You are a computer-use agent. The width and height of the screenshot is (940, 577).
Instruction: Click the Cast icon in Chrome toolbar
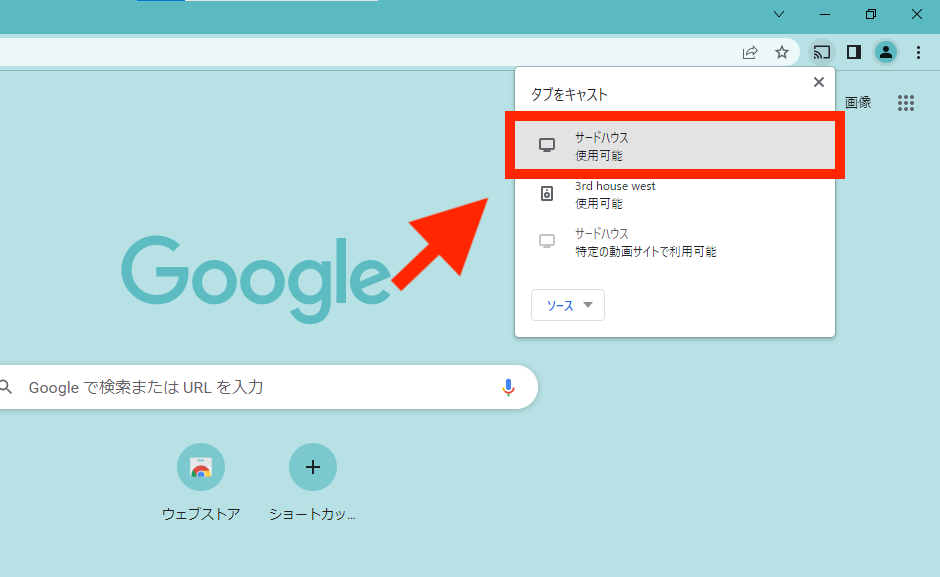pyautogui.click(x=821, y=53)
